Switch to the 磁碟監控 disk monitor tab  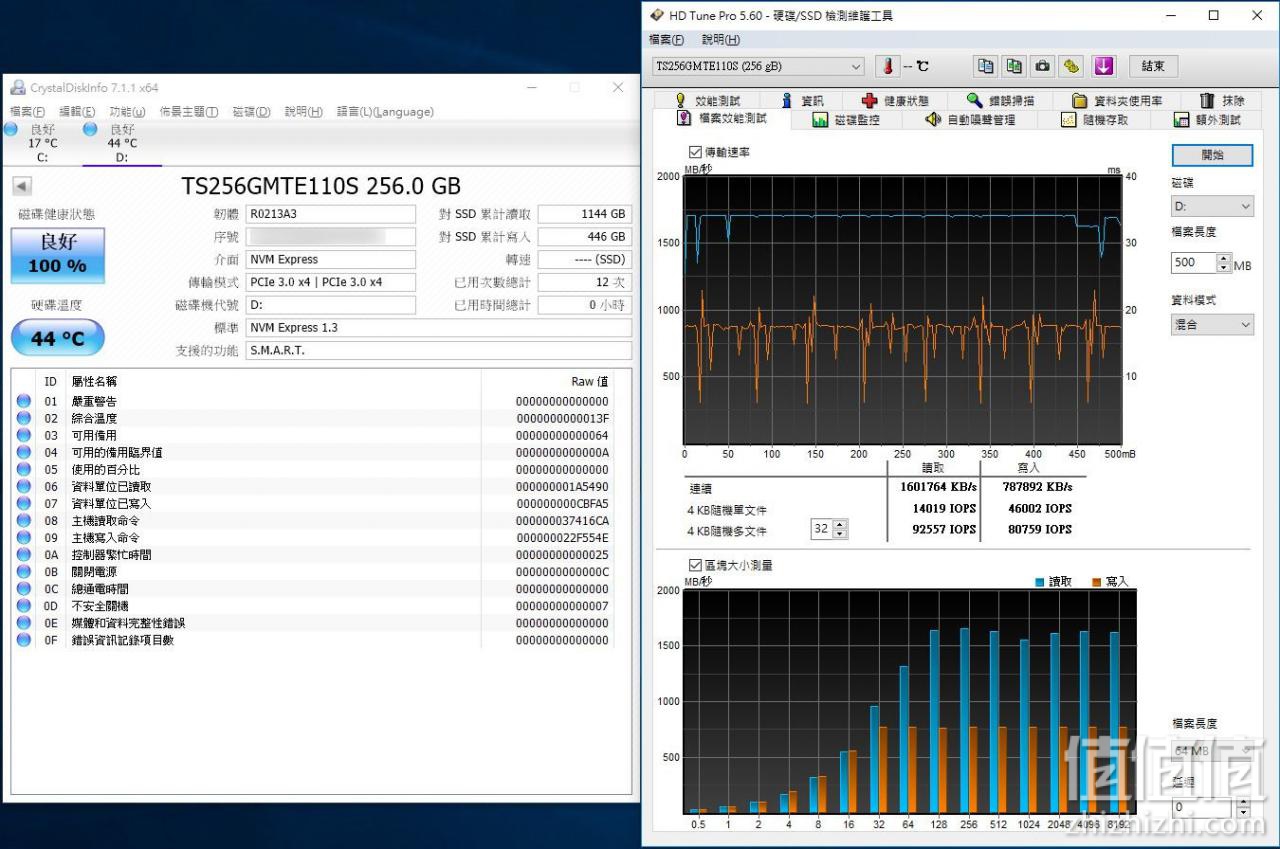(x=846, y=120)
